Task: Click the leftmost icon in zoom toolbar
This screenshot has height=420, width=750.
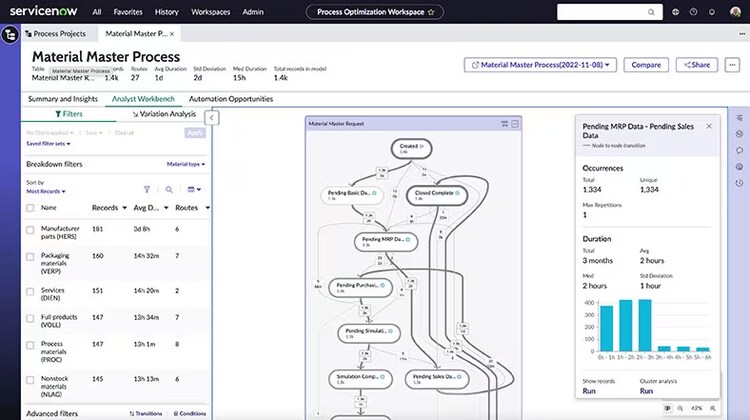Action: [x=667, y=408]
